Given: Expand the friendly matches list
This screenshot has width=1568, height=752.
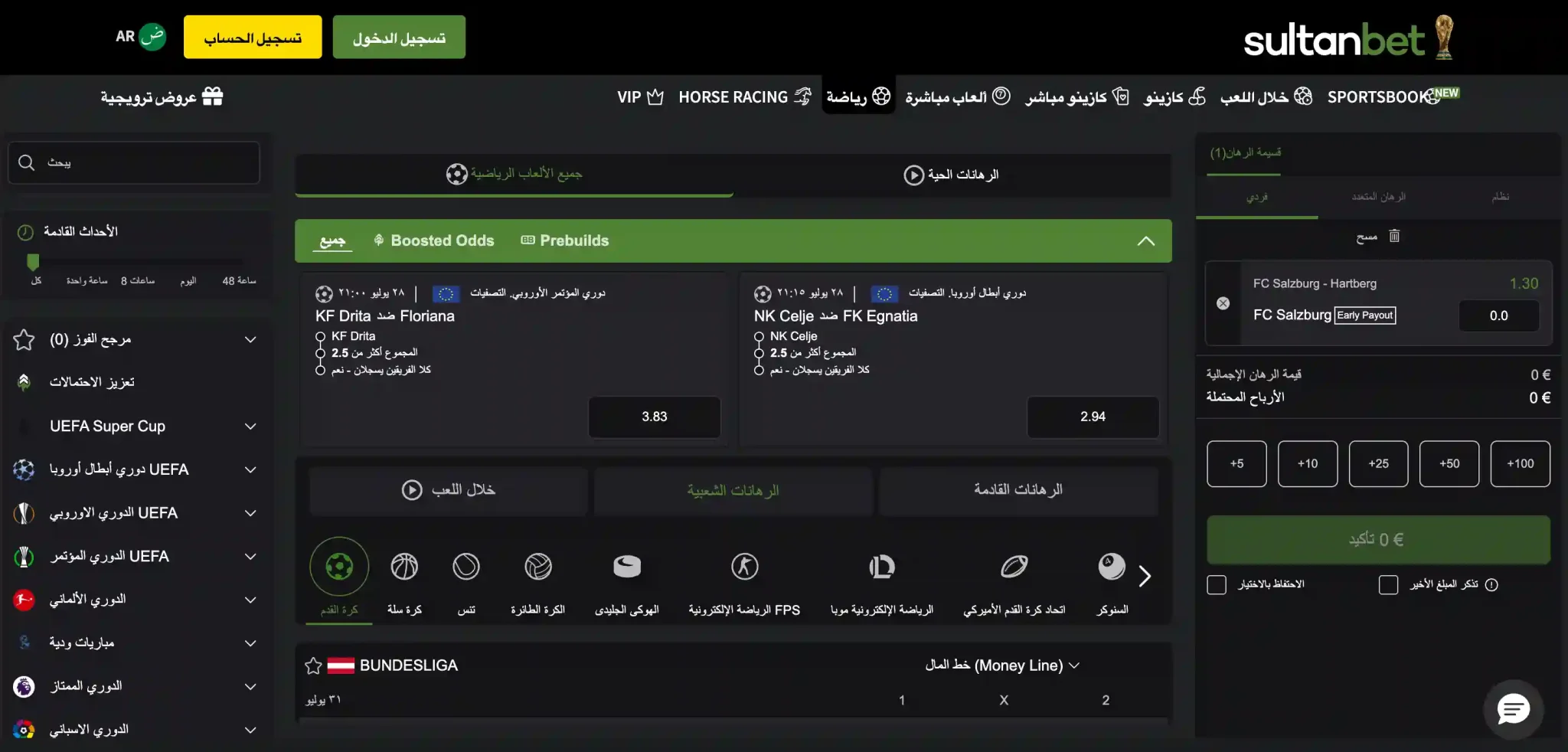Looking at the screenshot, I should click(x=250, y=643).
